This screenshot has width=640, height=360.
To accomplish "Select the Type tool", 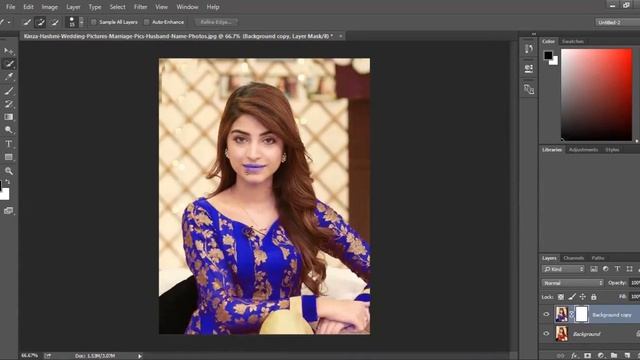I will click(8, 144).
